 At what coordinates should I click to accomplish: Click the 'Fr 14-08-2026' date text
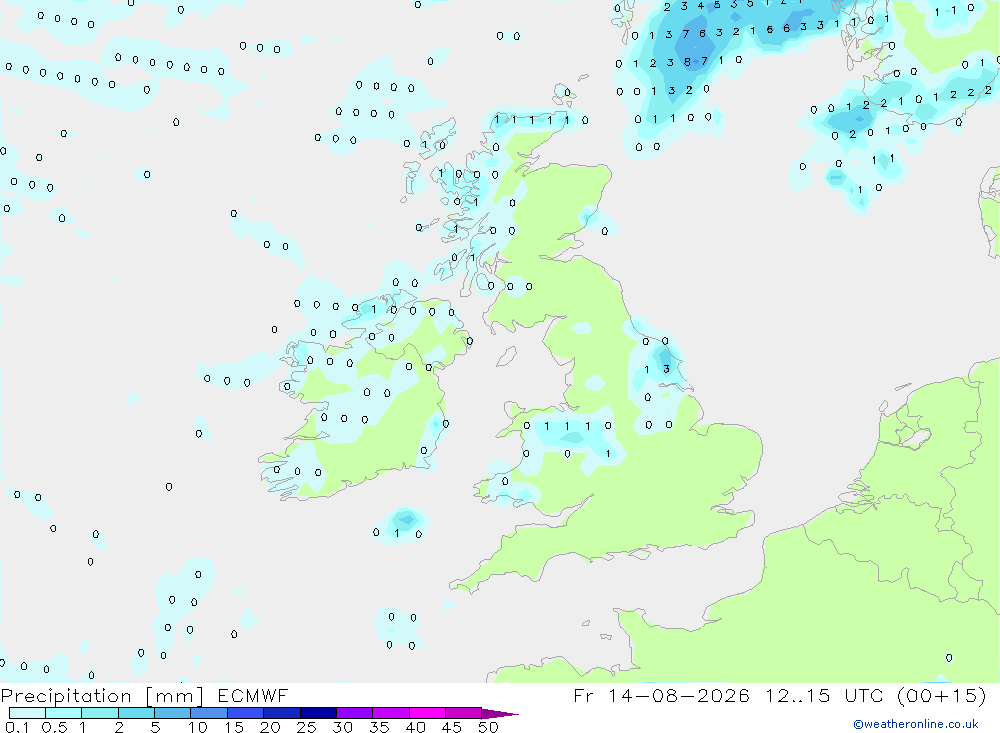[x=661, y=695]
